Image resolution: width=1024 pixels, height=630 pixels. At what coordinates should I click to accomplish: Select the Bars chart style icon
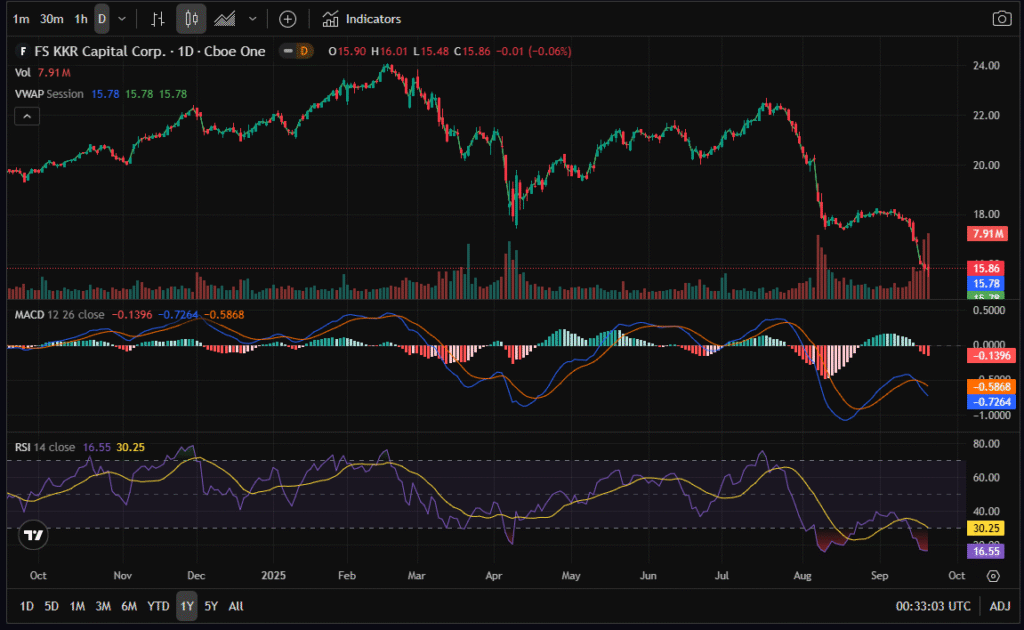(x=157, y=19)
